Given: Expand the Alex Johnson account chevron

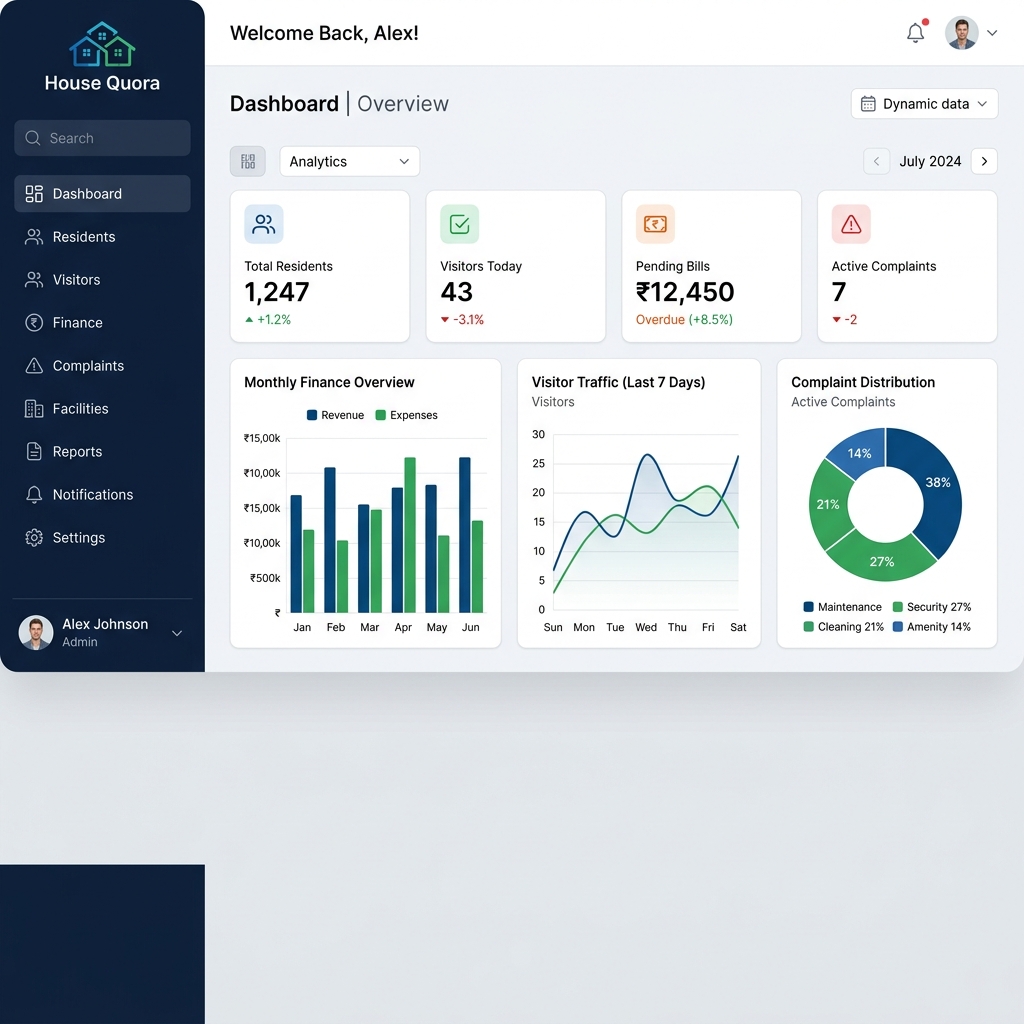Looking at the screenshot, I should tap(177, 633).
